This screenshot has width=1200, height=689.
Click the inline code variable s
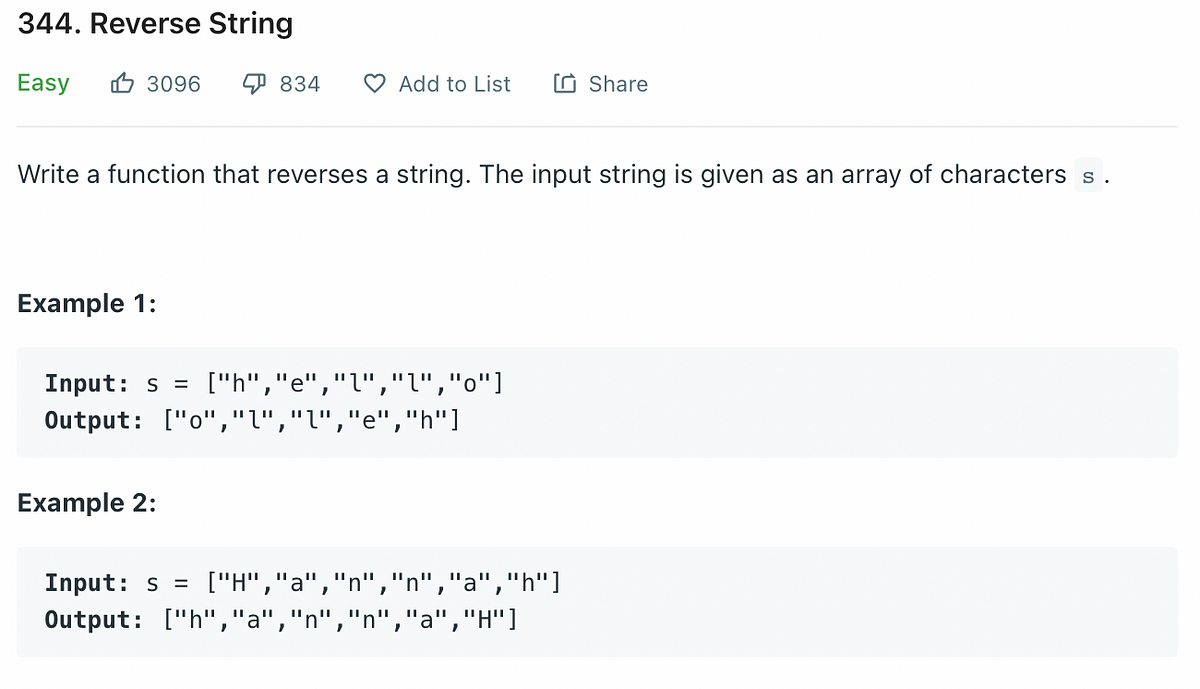[x=1089, y=177]
